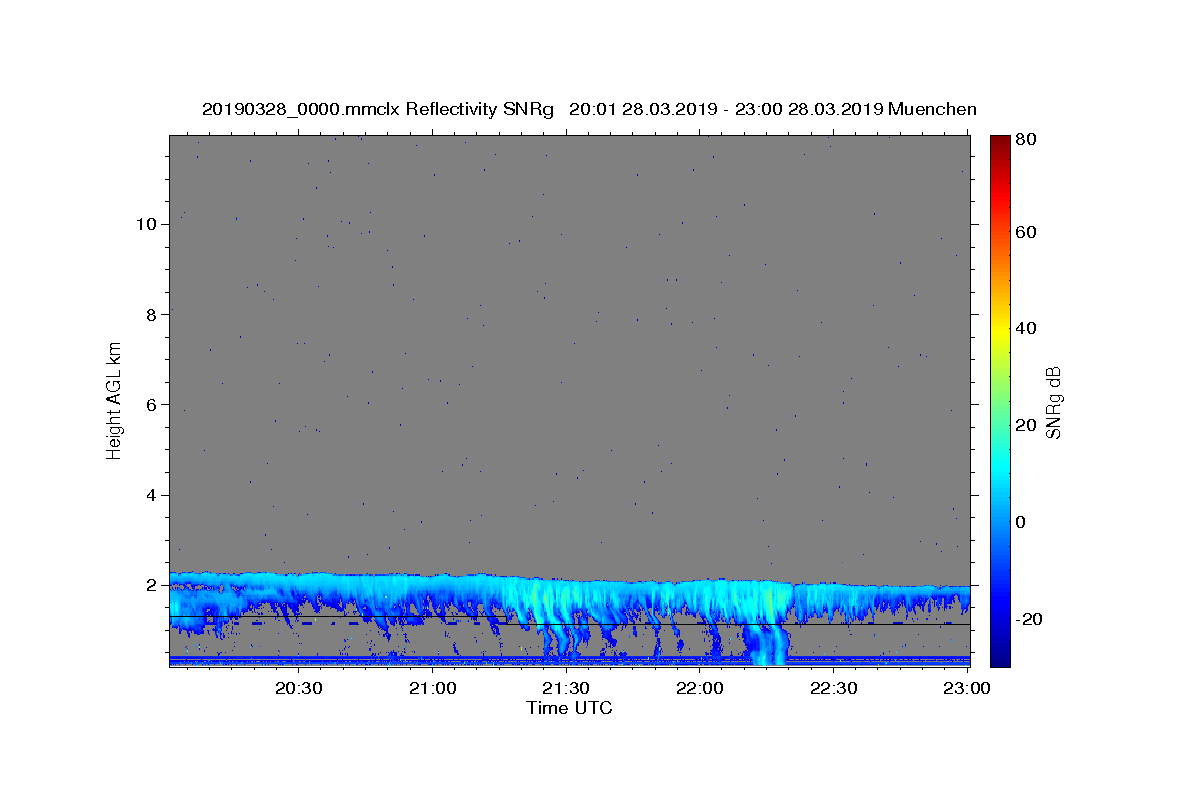Click the colorbar value label 40

[1027, 328]
